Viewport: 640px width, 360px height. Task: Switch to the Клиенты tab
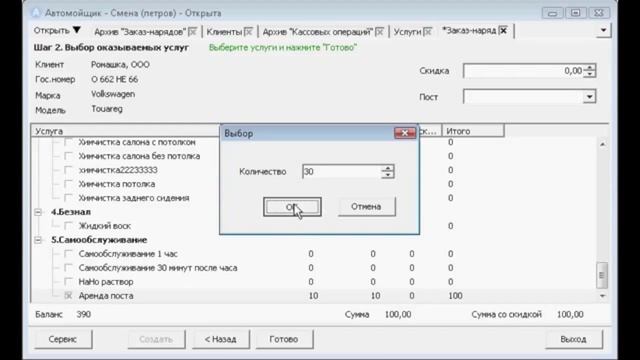[224, 31]
